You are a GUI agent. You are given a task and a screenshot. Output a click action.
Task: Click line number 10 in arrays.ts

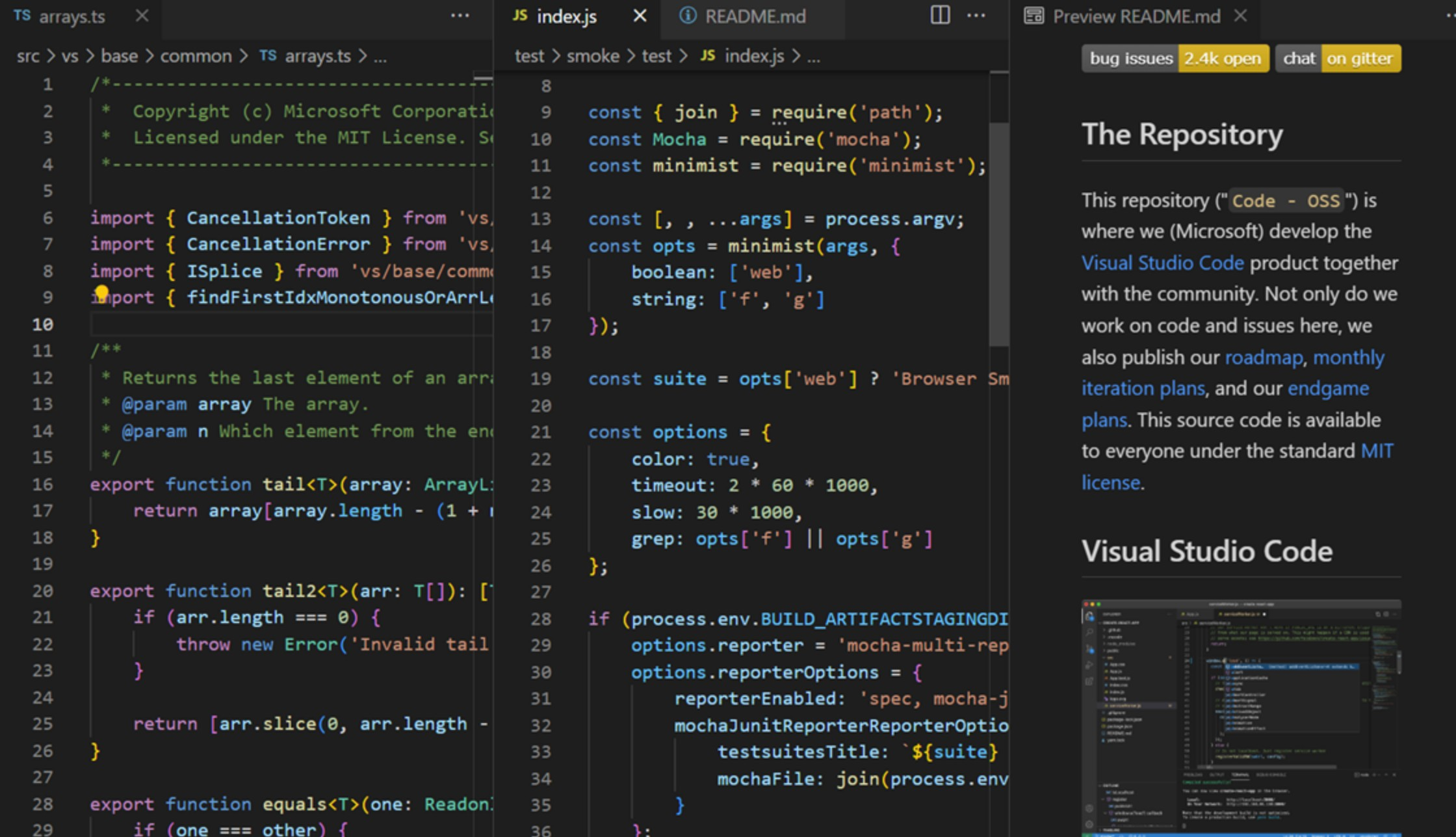point(43,324)
